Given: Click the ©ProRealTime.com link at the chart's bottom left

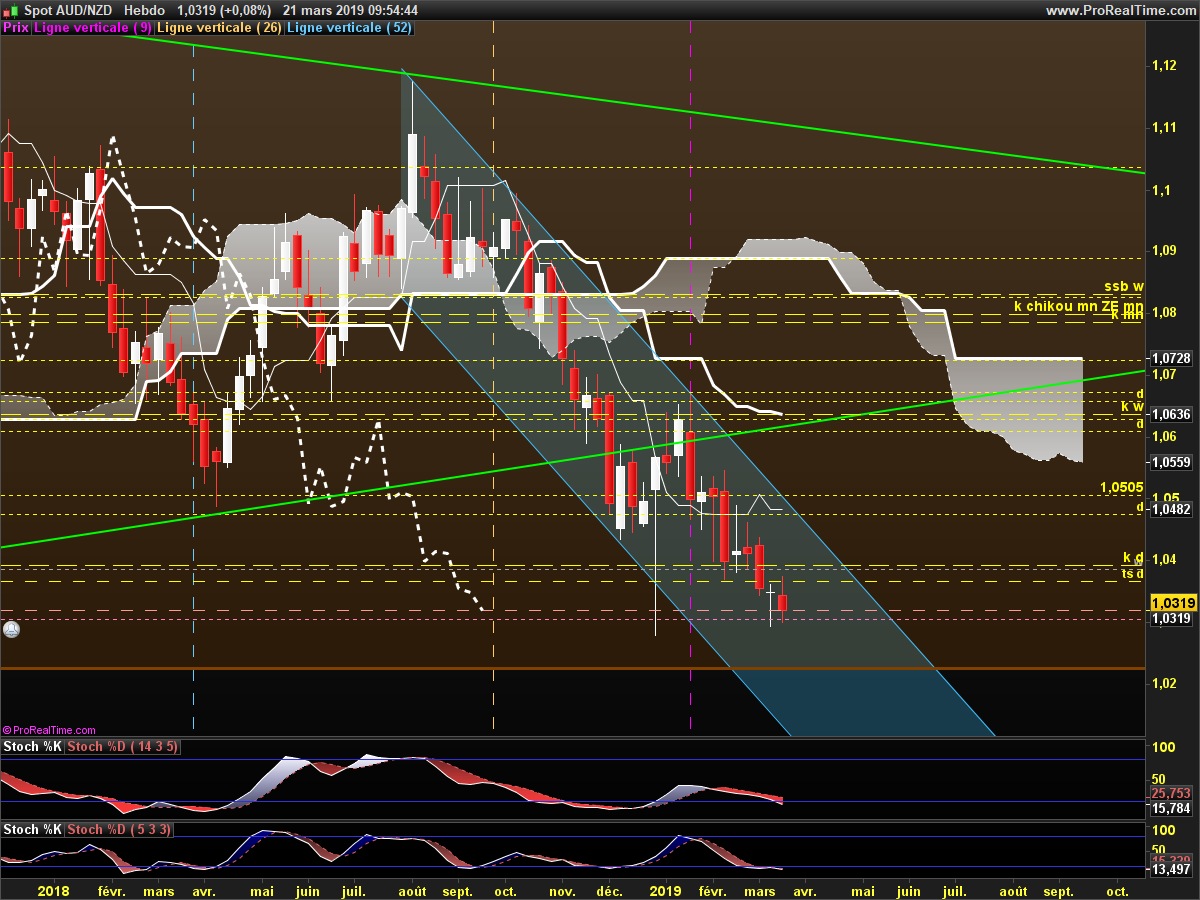Looking at the screenshot, I should tap(49, 730).
